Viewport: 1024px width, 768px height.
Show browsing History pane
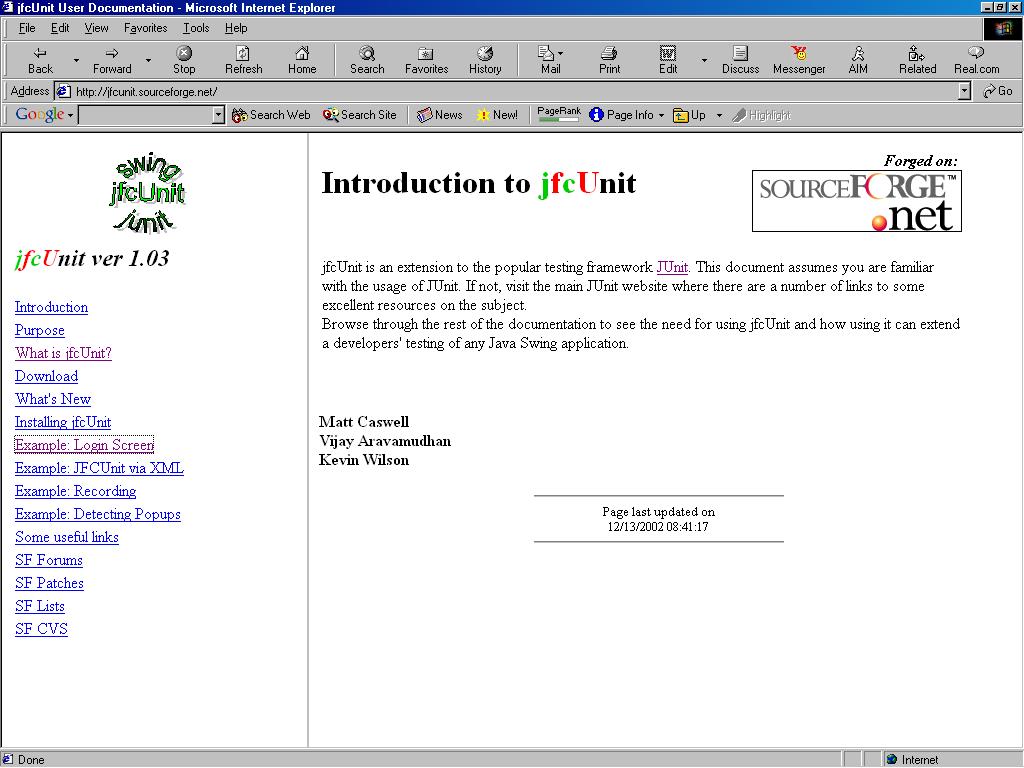(x=485, y=60)
